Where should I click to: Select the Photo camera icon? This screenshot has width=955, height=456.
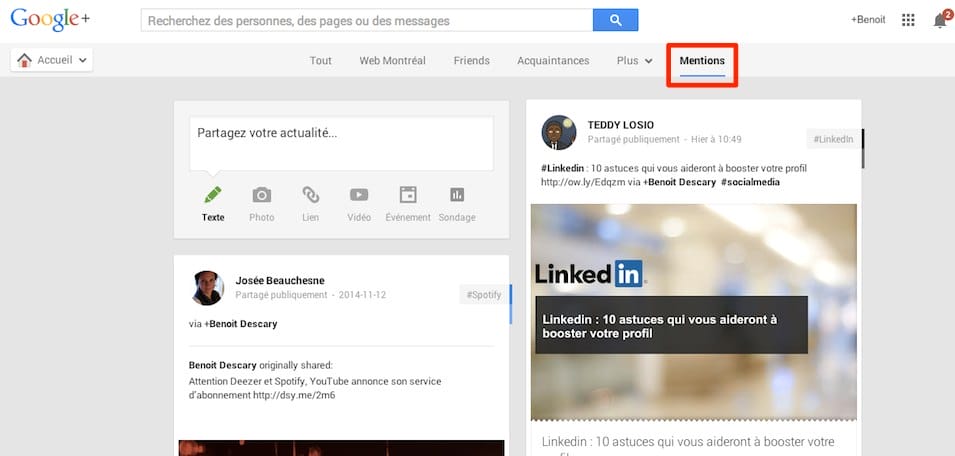coord(261,195)
